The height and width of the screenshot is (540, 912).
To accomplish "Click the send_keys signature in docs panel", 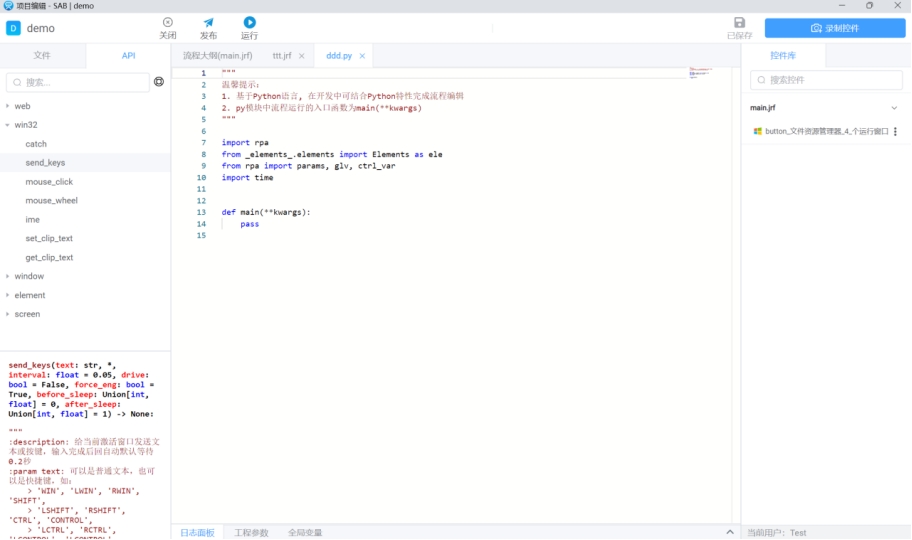I will pos(81,389).
